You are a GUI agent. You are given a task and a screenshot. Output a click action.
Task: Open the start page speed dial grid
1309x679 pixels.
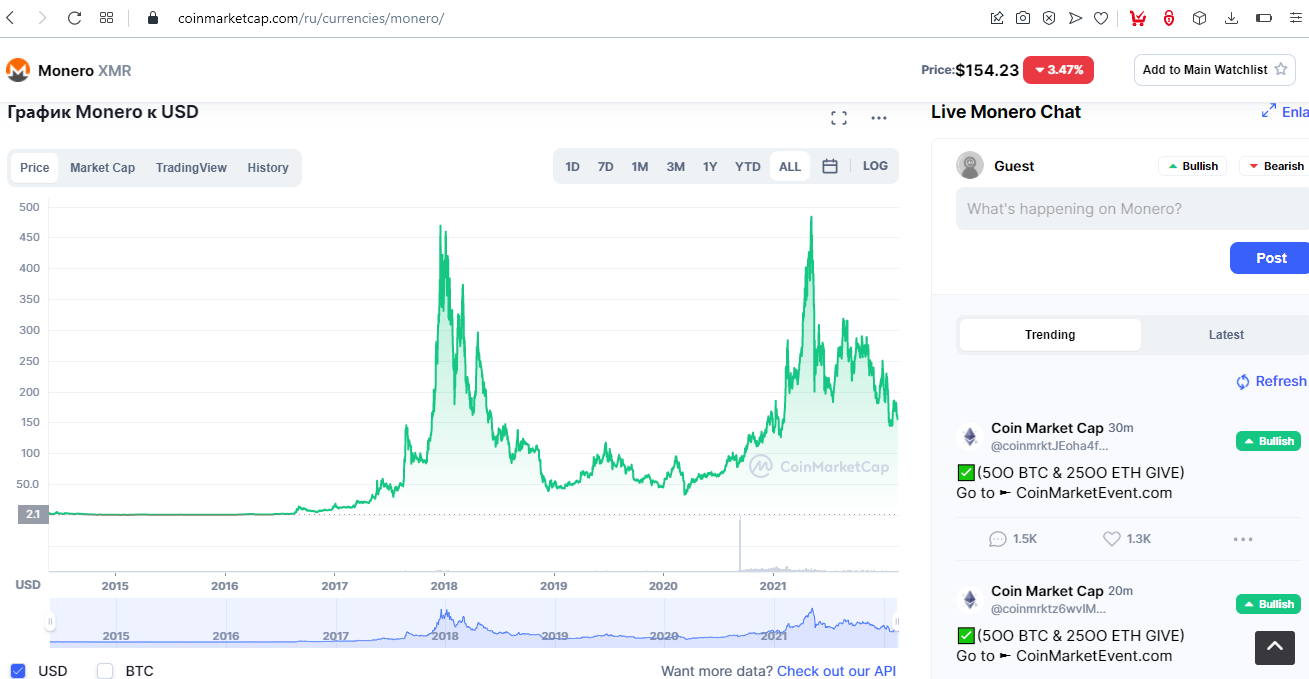tap(107, 18)
